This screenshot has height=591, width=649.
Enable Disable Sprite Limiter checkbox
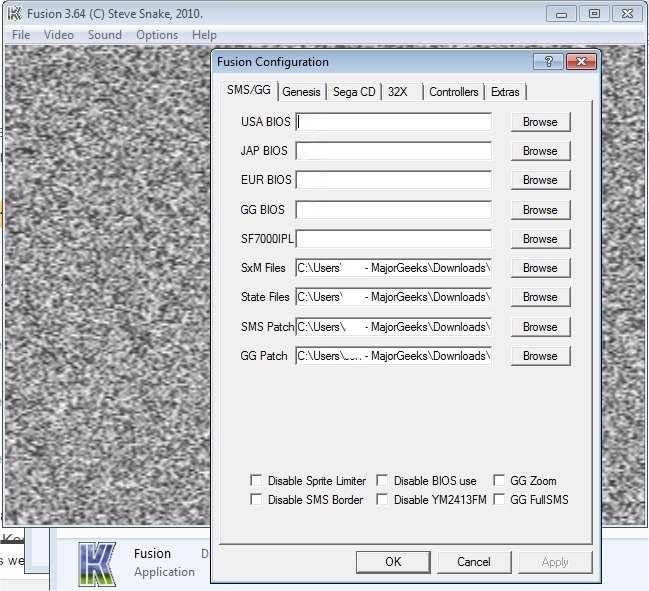pos(256,480)
